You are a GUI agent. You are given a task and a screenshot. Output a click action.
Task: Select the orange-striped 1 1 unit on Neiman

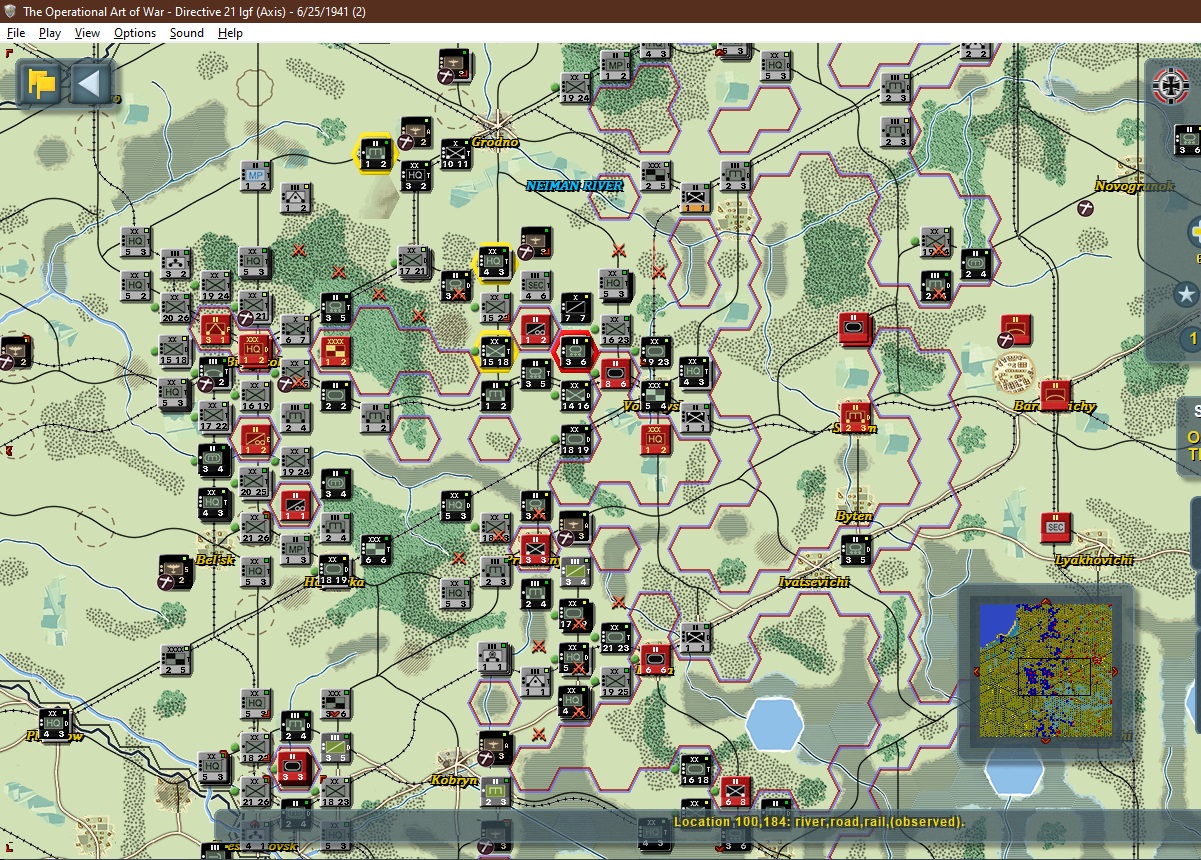click(695, 197)
